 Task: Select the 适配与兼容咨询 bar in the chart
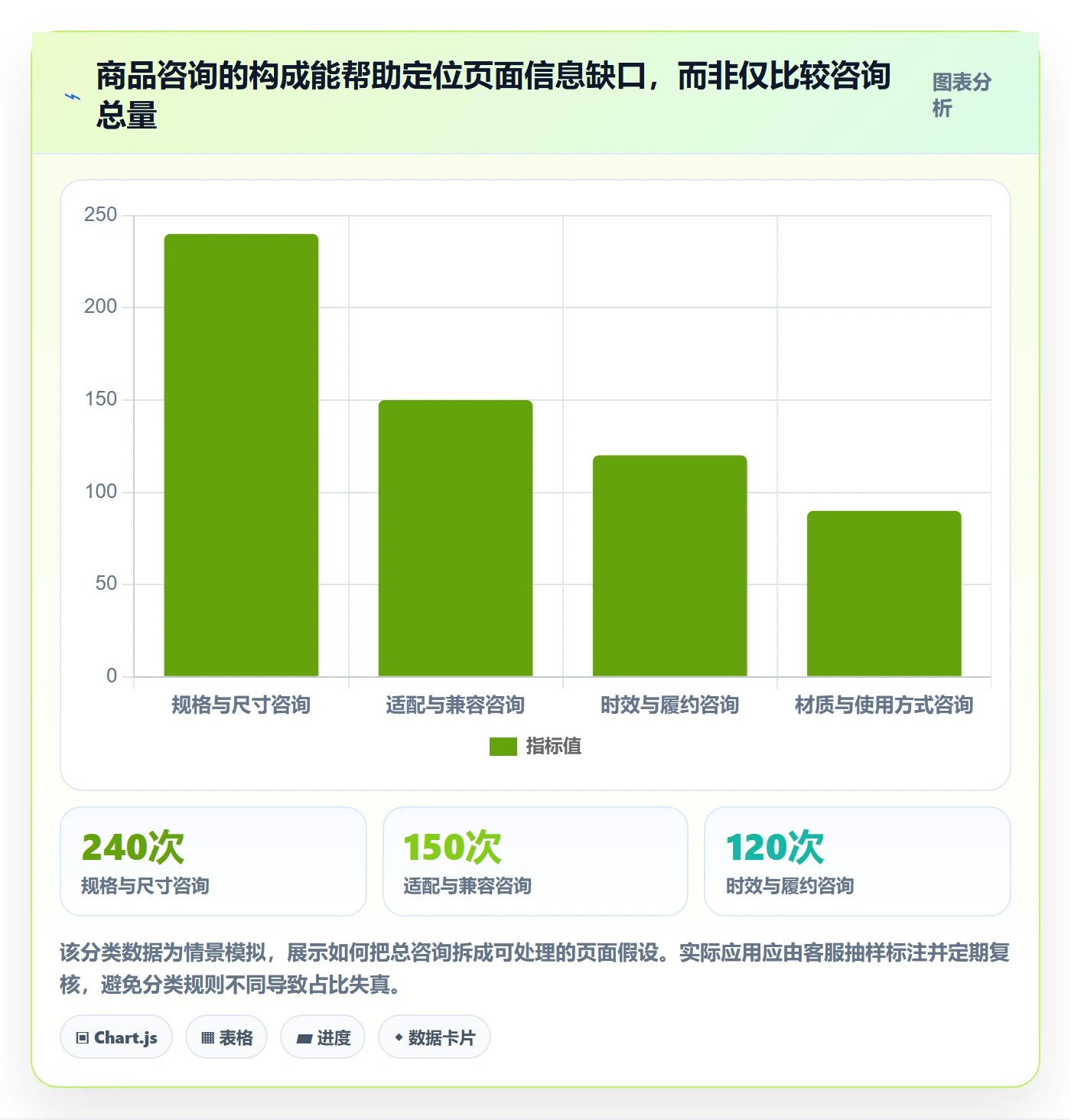tap(455, 538)
